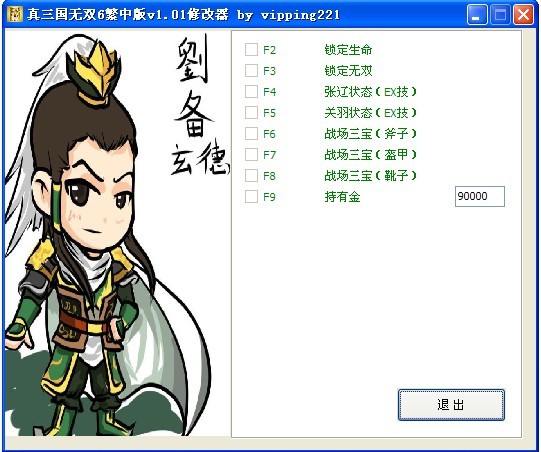Enable the F2 锁定生命 checkbox

coord(251,50)
